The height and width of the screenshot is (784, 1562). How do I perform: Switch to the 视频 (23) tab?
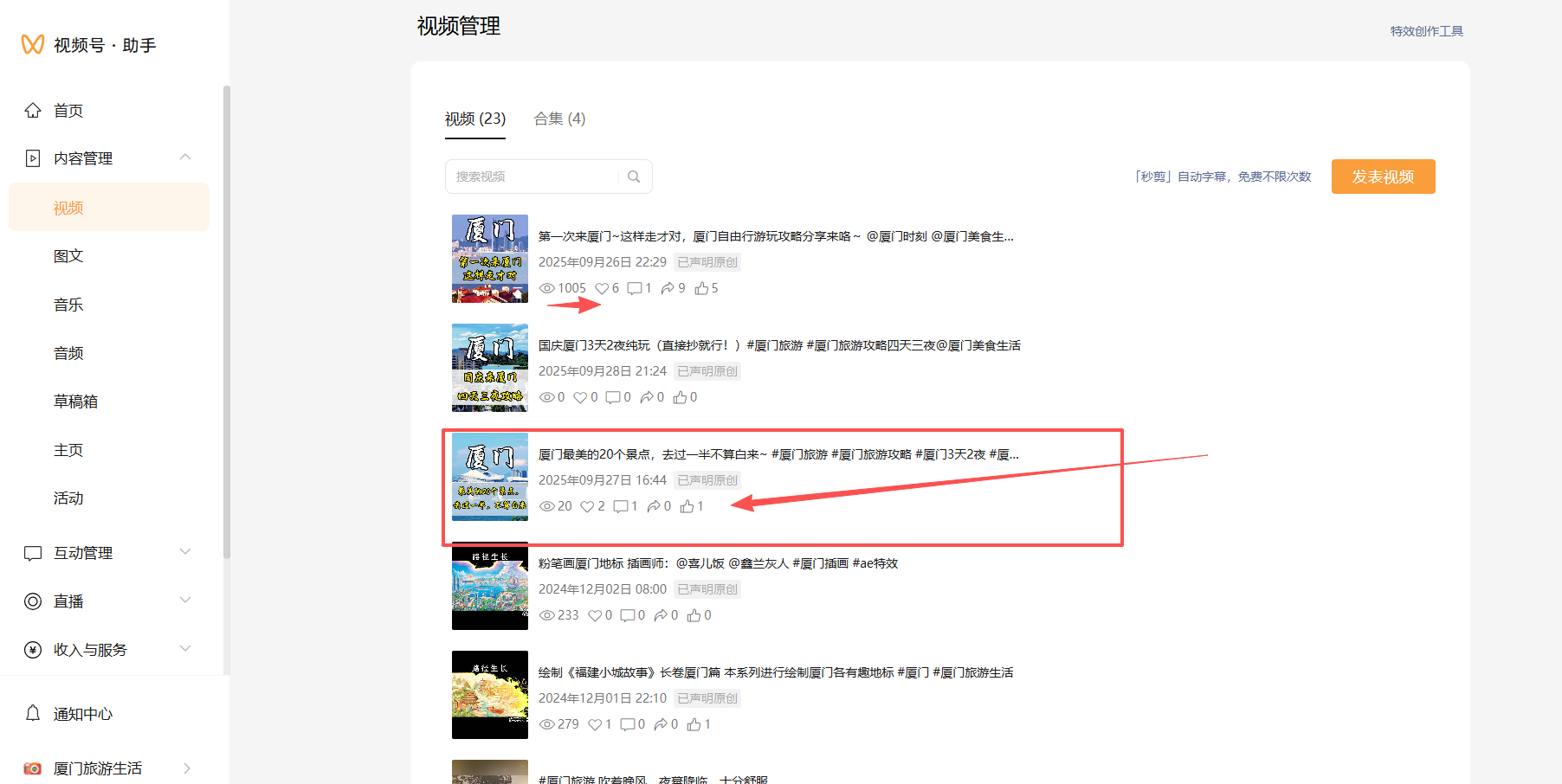click(x=475, y=119)
